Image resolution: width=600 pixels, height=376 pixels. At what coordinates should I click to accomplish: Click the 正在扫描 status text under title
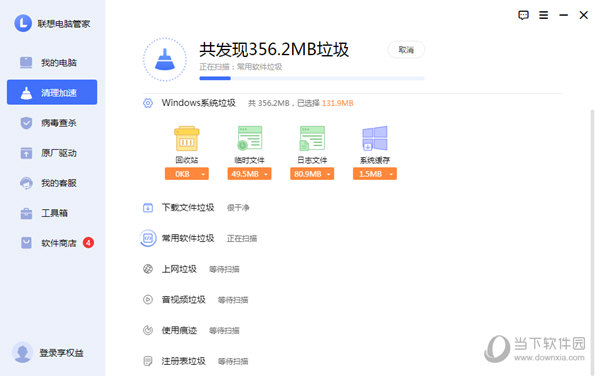(241, 67)
